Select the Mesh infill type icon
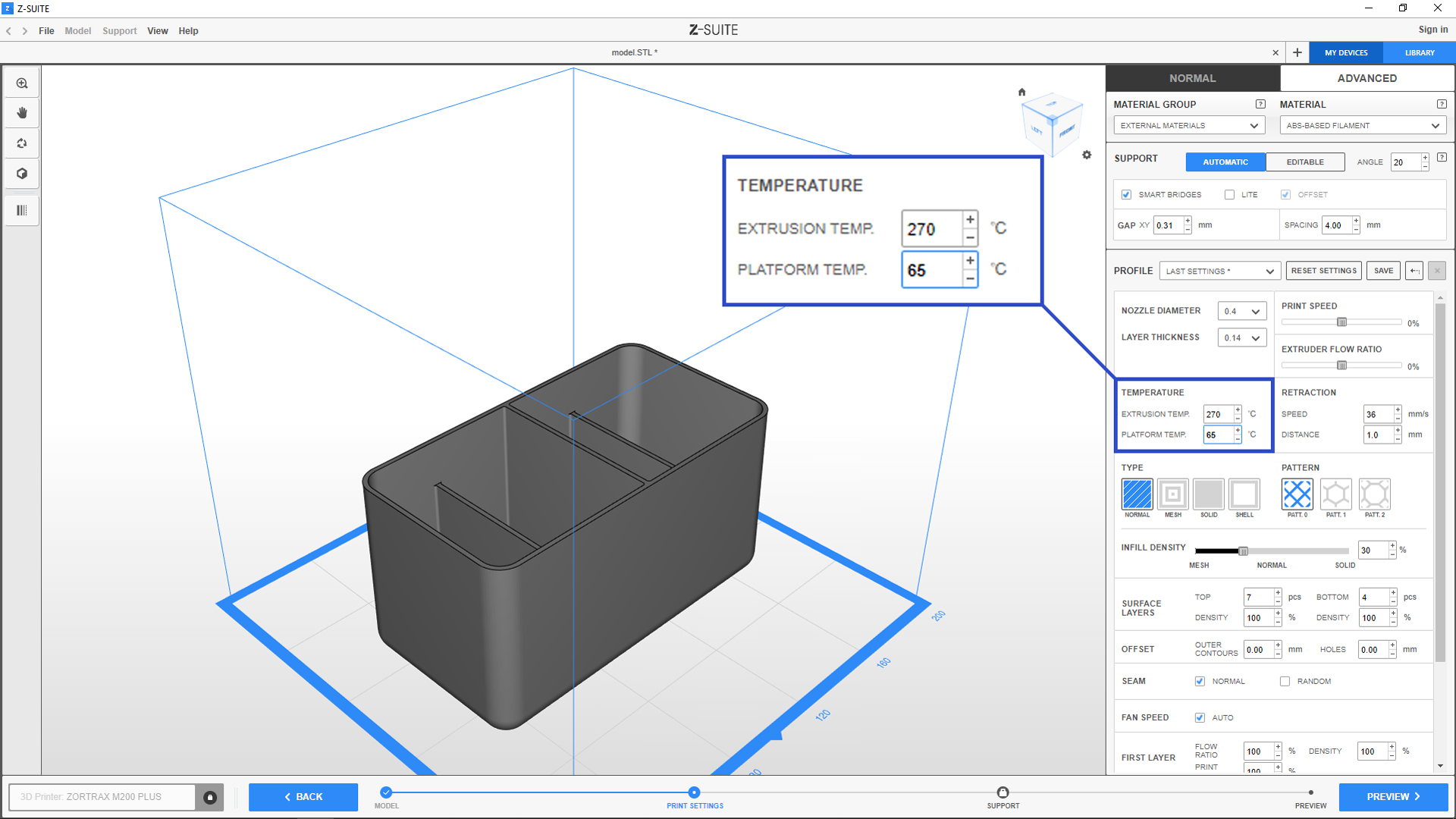This screenshot has height=819, width=1456. [x=1172, y=494]
